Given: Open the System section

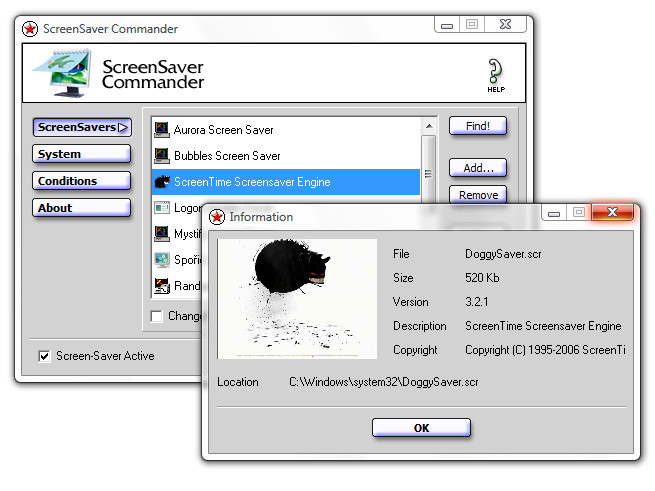Looking at the screenshot, I should [81, 154].
